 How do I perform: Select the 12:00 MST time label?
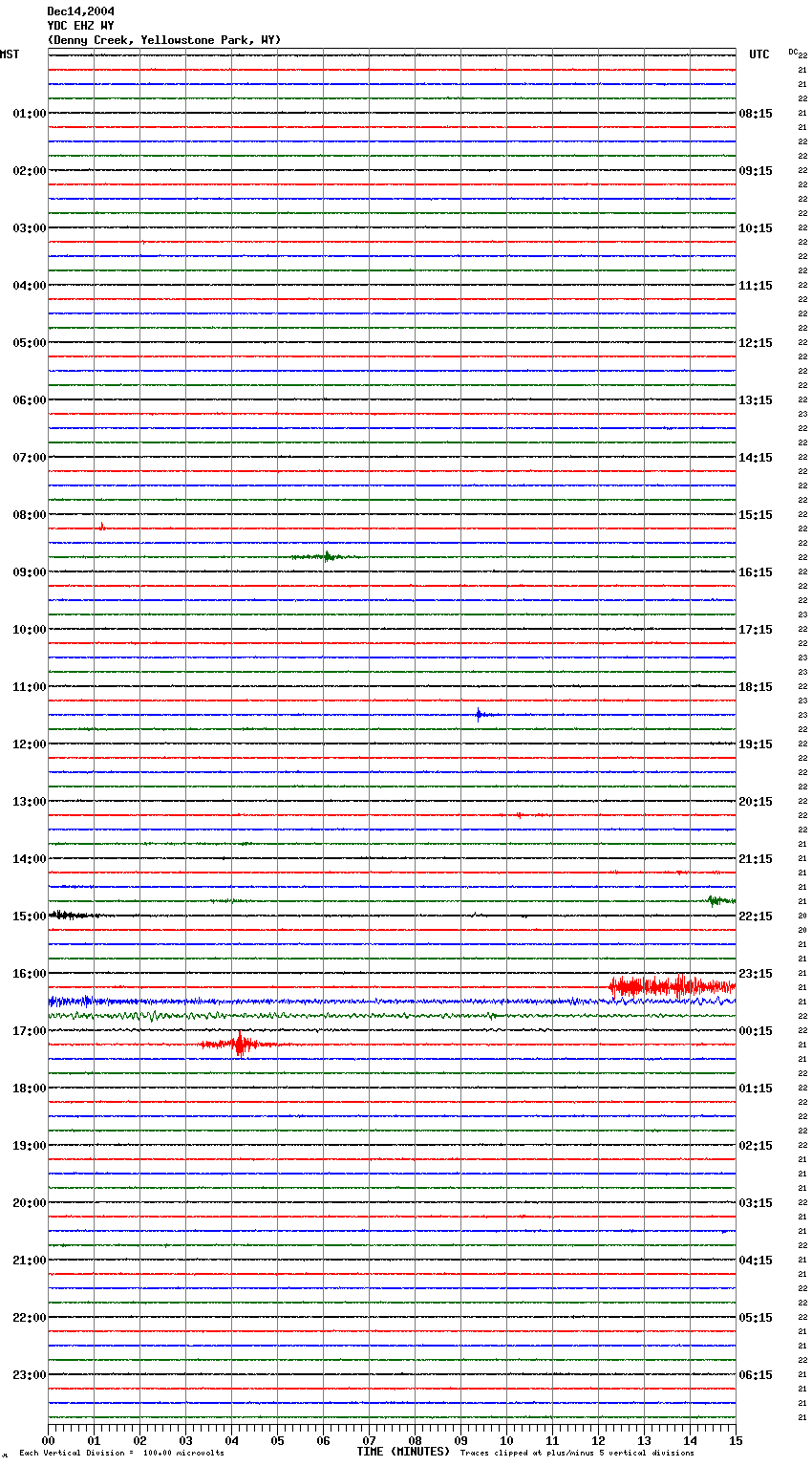click(x=30, y=744)
